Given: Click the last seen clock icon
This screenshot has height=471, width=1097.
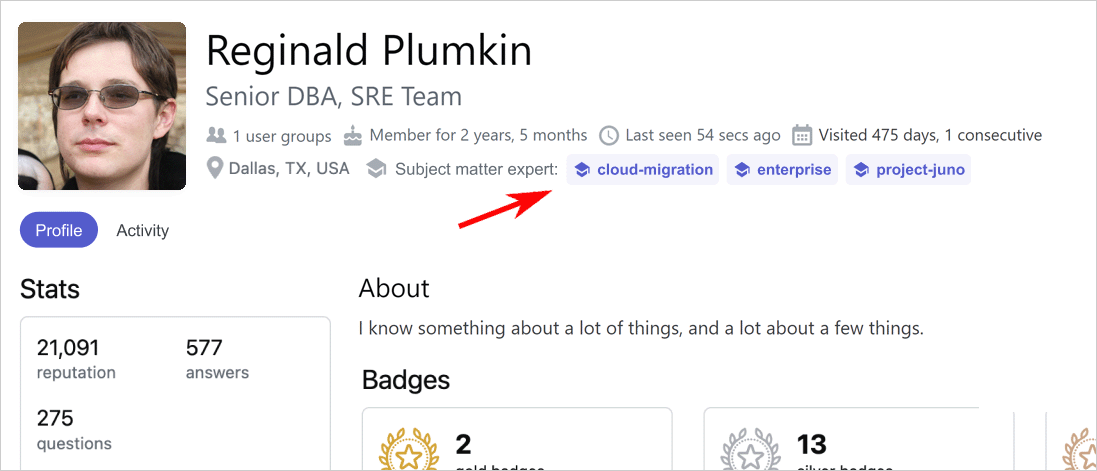Looking at the screenshot, I should tap(609, 135).
